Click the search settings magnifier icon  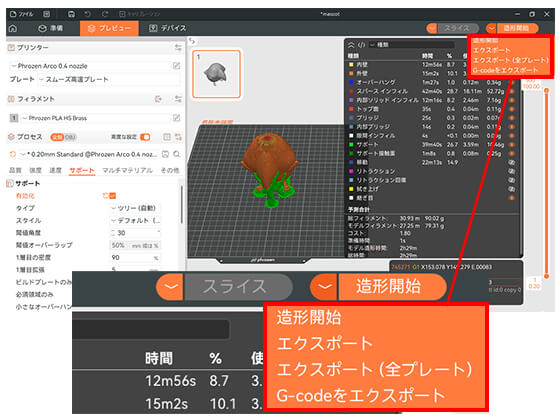176,154
